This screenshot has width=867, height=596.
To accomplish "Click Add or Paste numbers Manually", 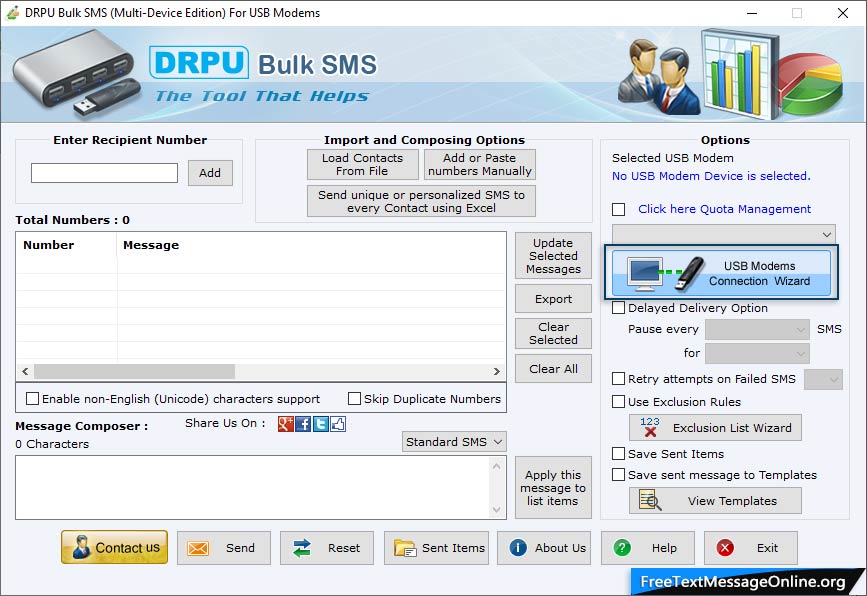I will click(x=480, y=164).
